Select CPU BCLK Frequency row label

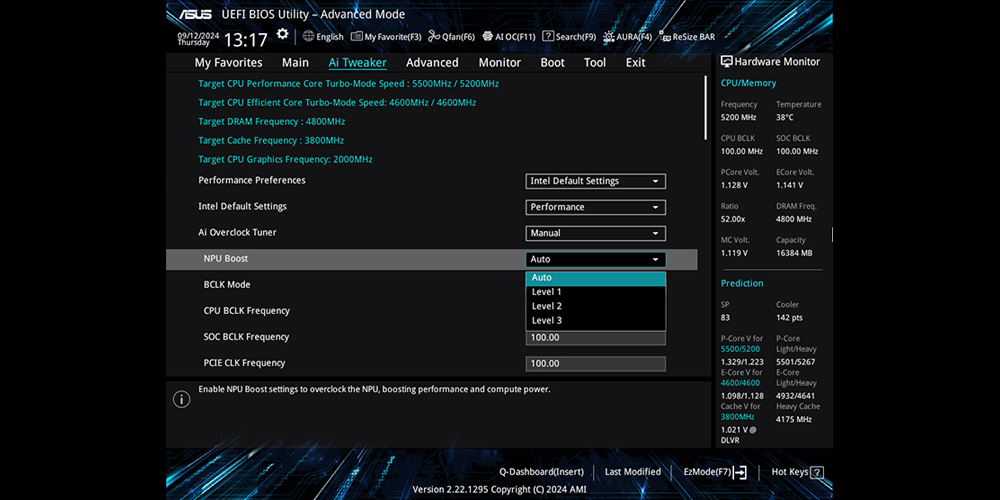pos(247,311)
